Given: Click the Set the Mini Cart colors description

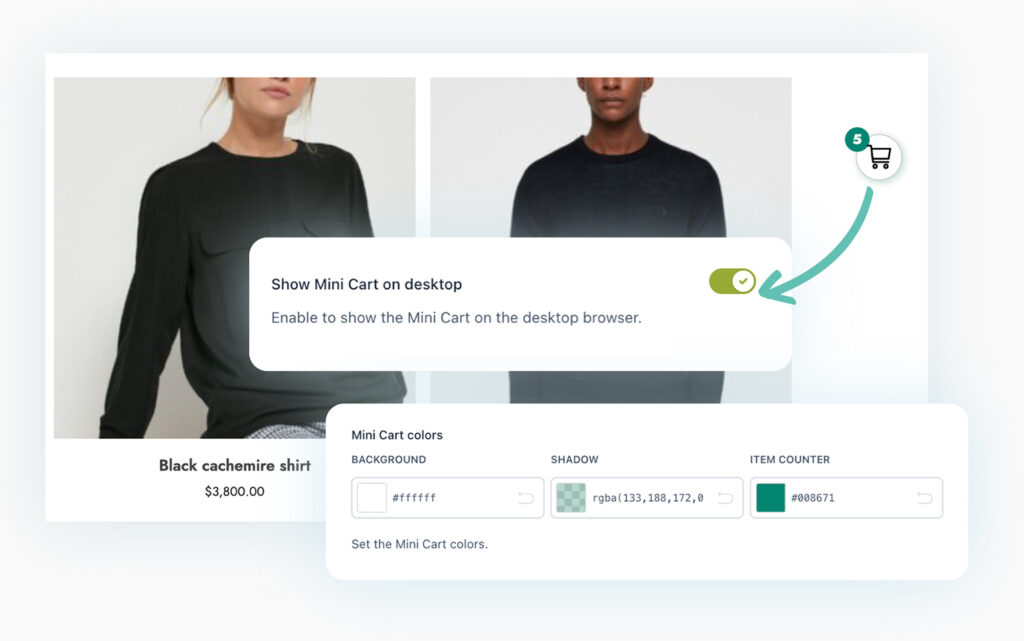Looking at the screenshot, I should pyautogui.click(x=419, y=544).
